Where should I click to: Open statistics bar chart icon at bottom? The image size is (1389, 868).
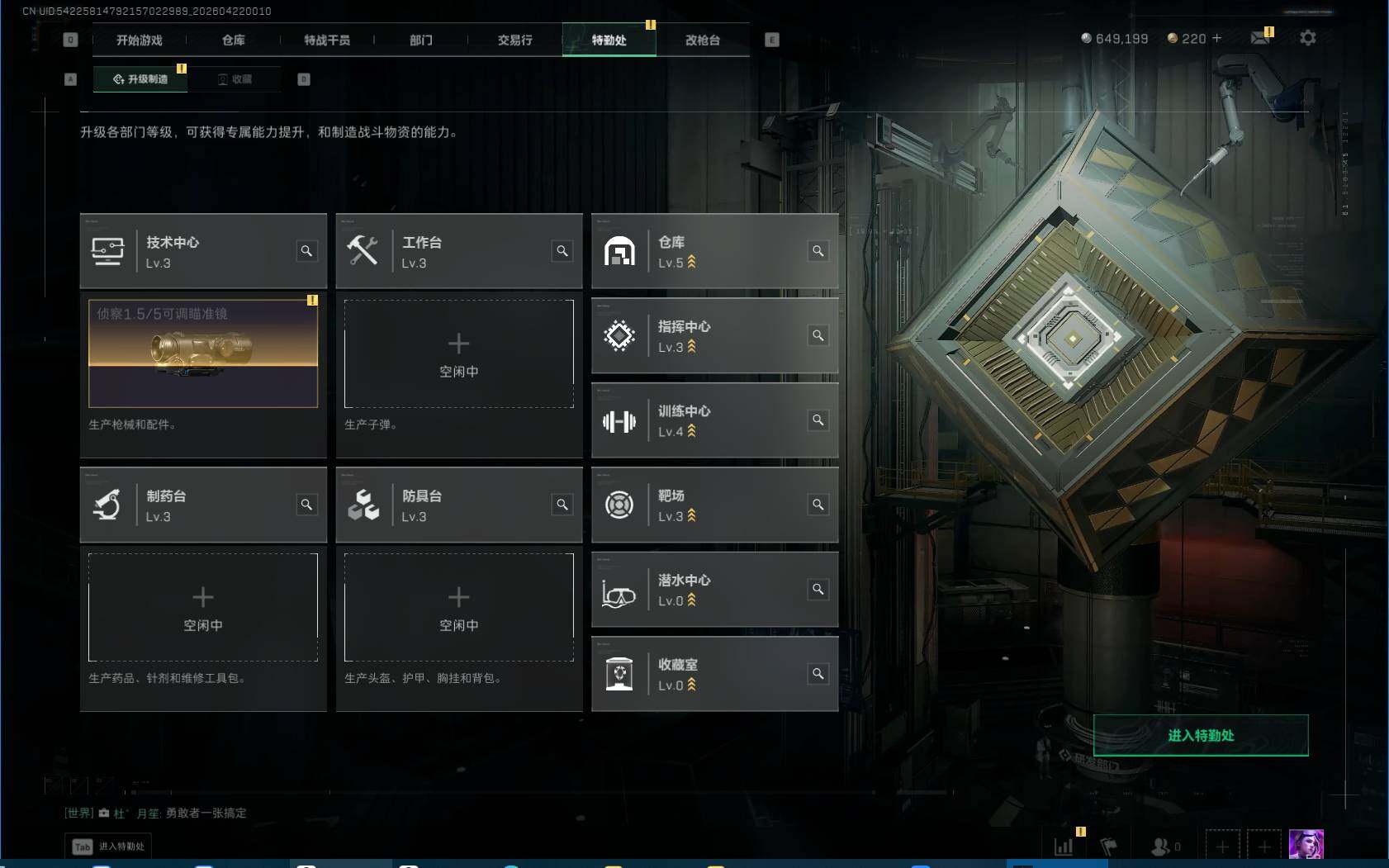pyautogui.click(x=1064, y=846)
